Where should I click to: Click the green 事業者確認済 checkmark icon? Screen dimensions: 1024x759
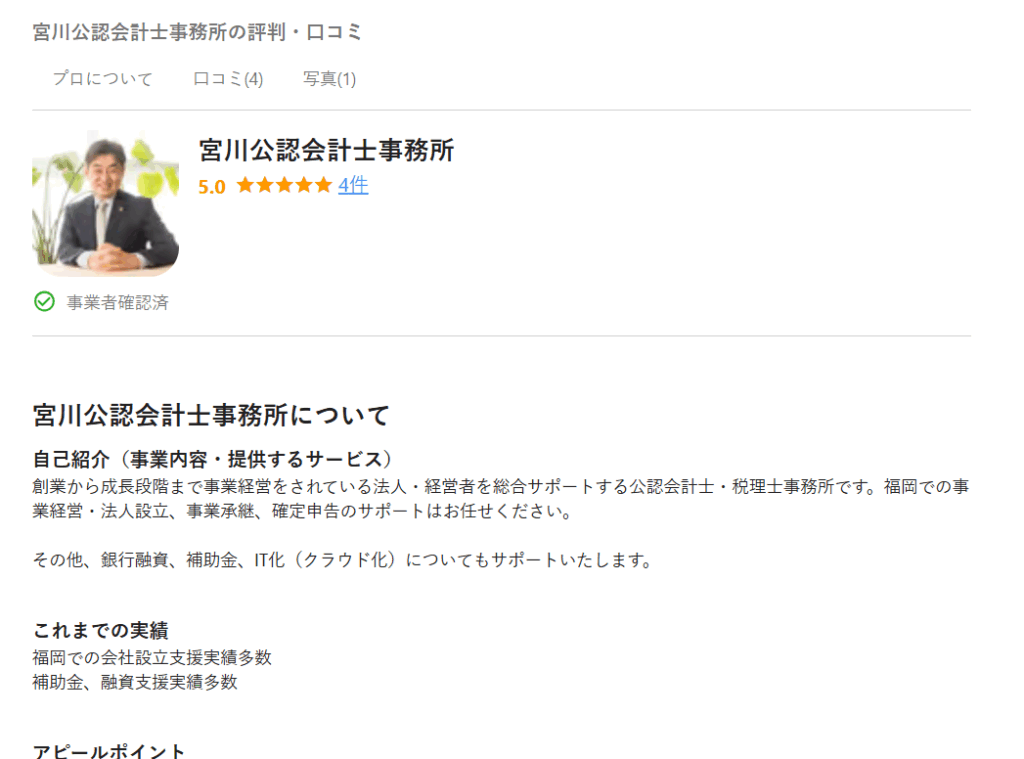tap(44, 302)
